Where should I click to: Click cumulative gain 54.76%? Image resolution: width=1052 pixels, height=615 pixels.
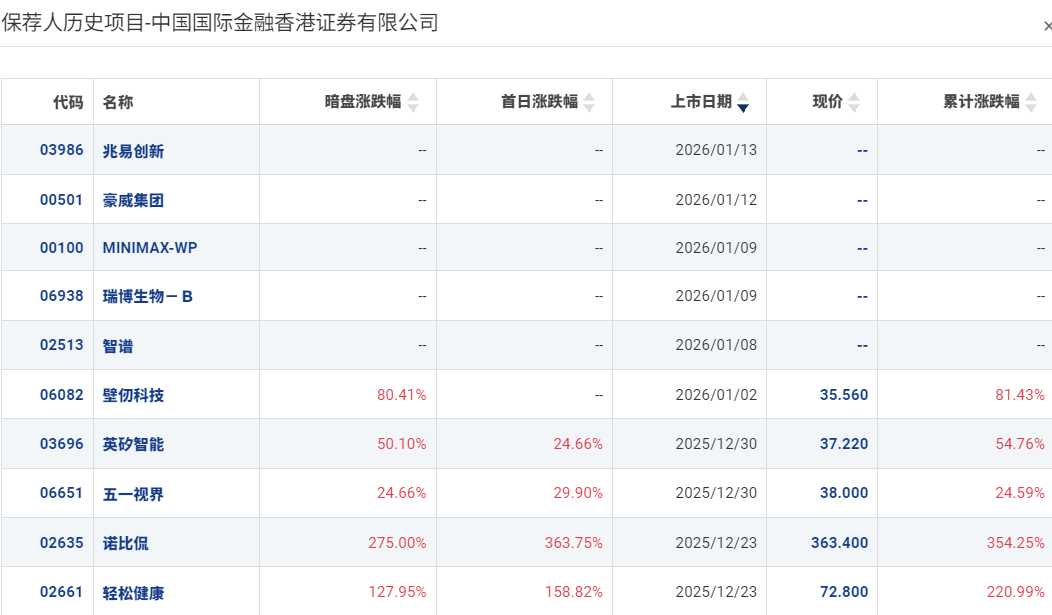tap(1020, 443)
